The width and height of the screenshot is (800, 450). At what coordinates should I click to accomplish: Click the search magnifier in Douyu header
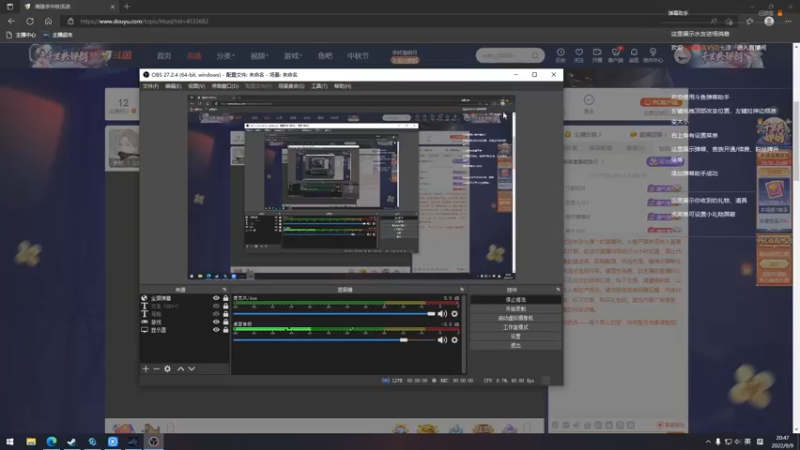535,55
